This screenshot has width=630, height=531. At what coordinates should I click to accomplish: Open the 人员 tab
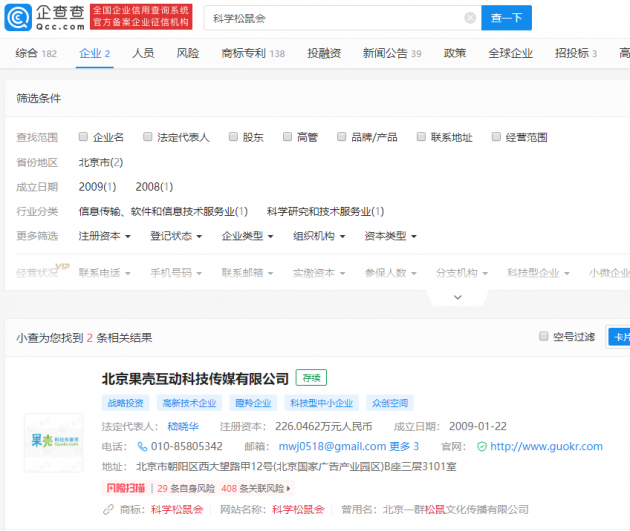click(x=143, y=53)
